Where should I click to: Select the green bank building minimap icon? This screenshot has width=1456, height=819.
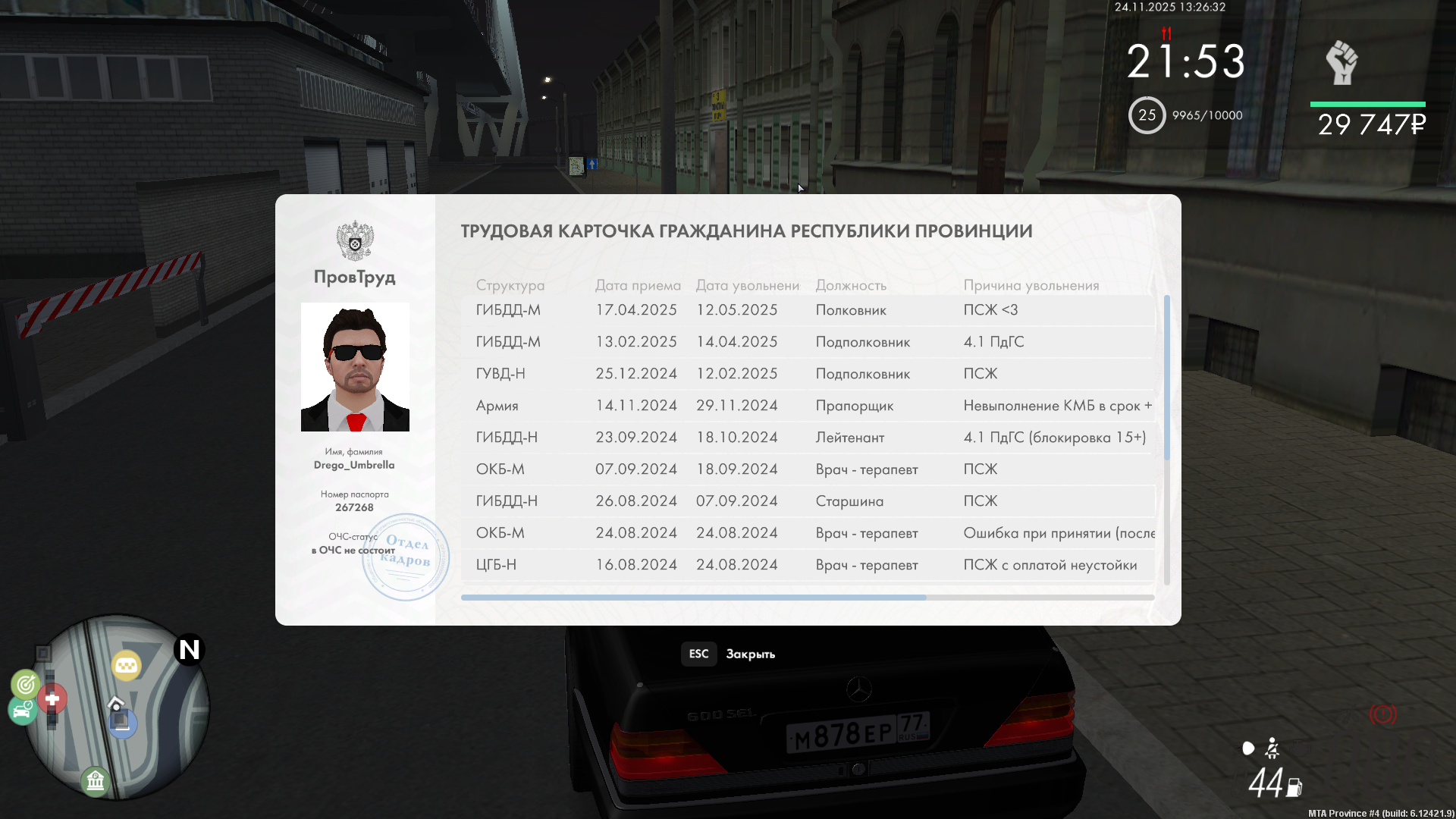[x=96, y=780]
